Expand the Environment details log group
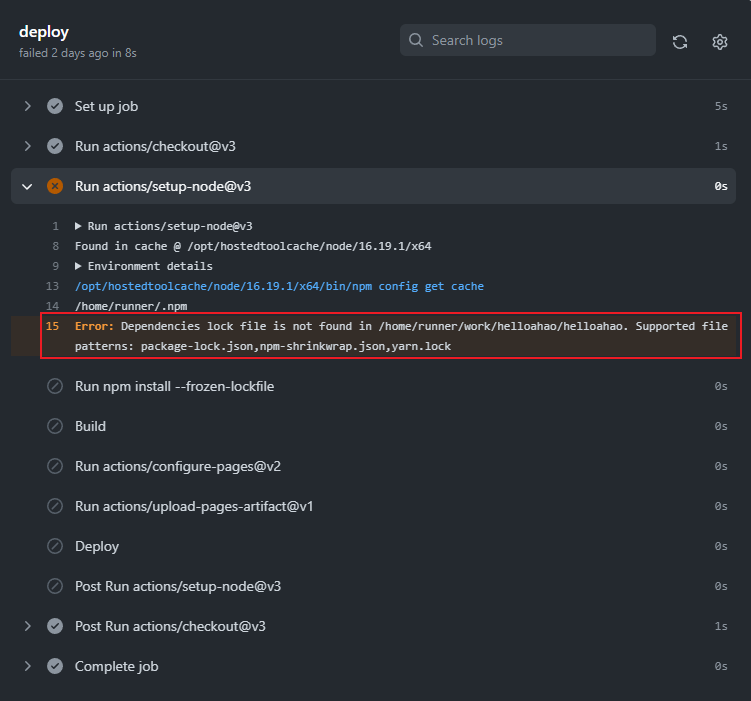The width and height of the screenshot is (751, 701). (x=80, y=266)
